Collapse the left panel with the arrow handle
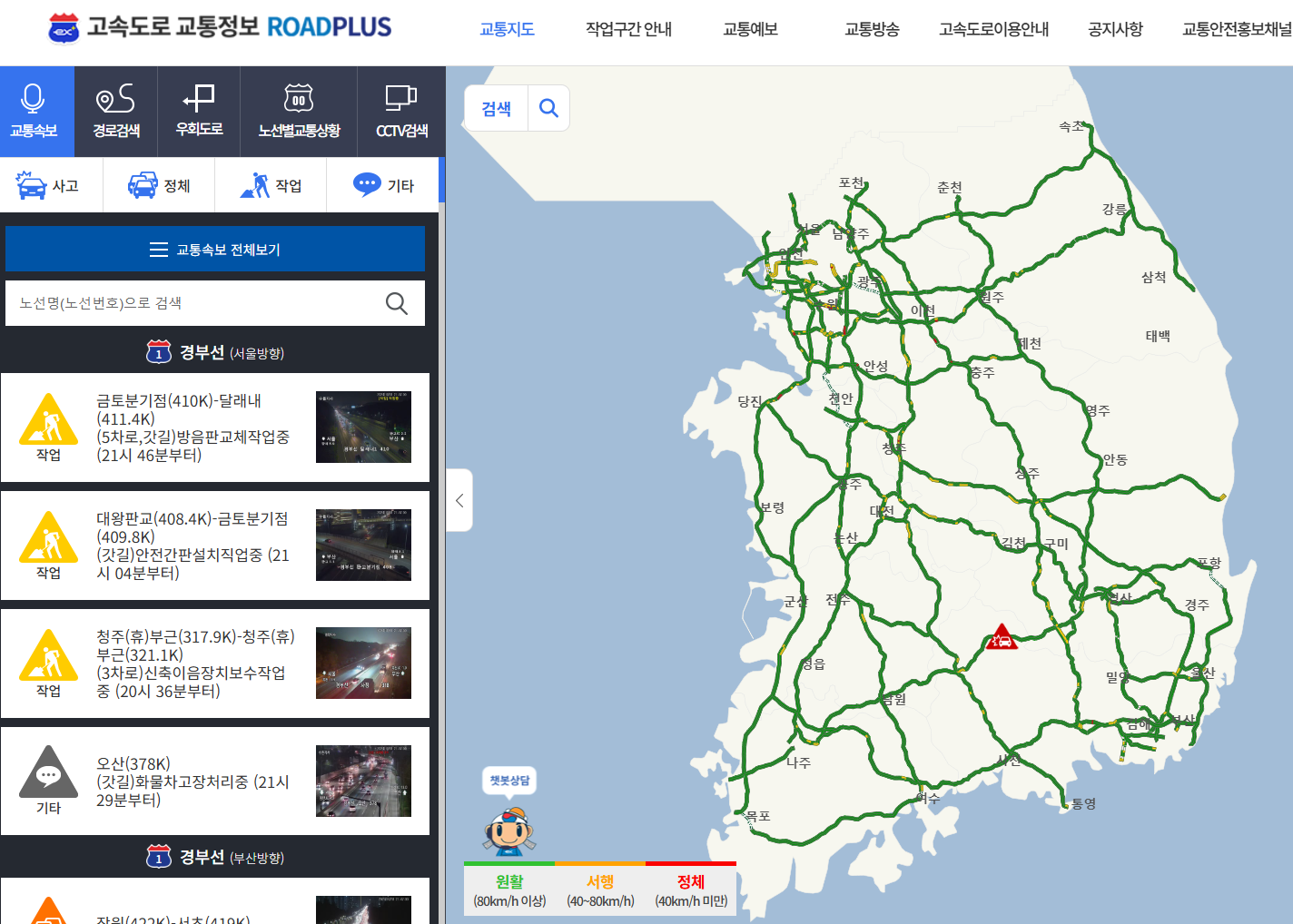 coord(459,500)
